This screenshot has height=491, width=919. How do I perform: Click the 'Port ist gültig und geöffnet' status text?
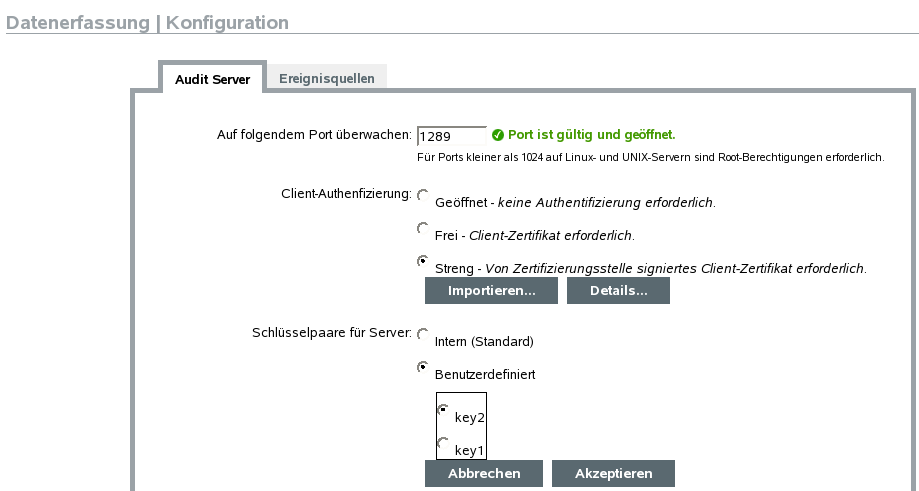click(592, 134)
